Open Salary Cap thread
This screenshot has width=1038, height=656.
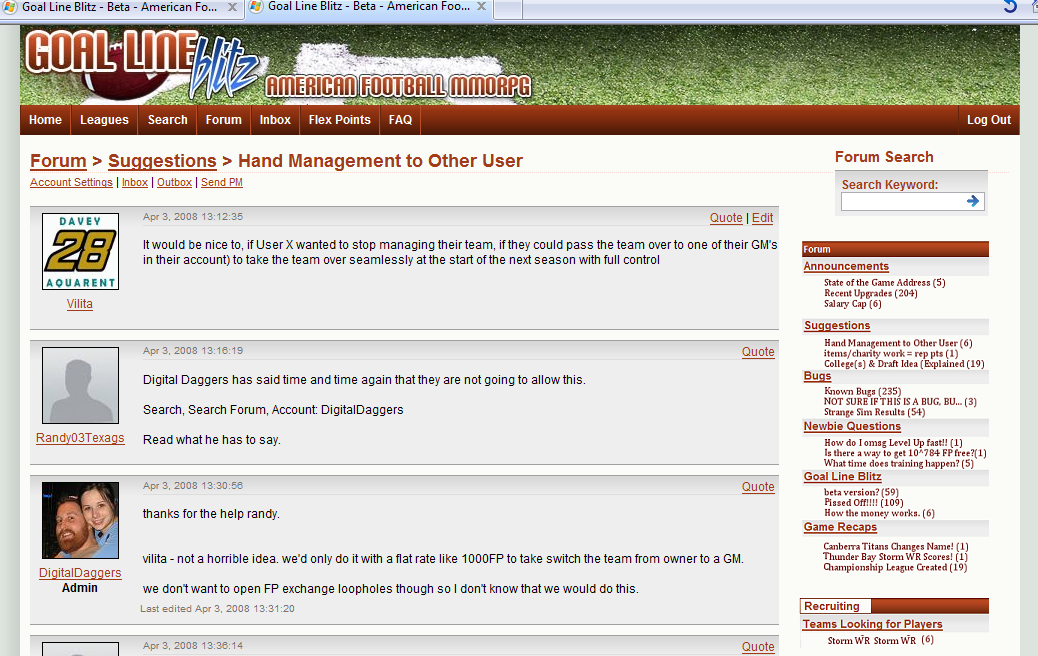853,304
